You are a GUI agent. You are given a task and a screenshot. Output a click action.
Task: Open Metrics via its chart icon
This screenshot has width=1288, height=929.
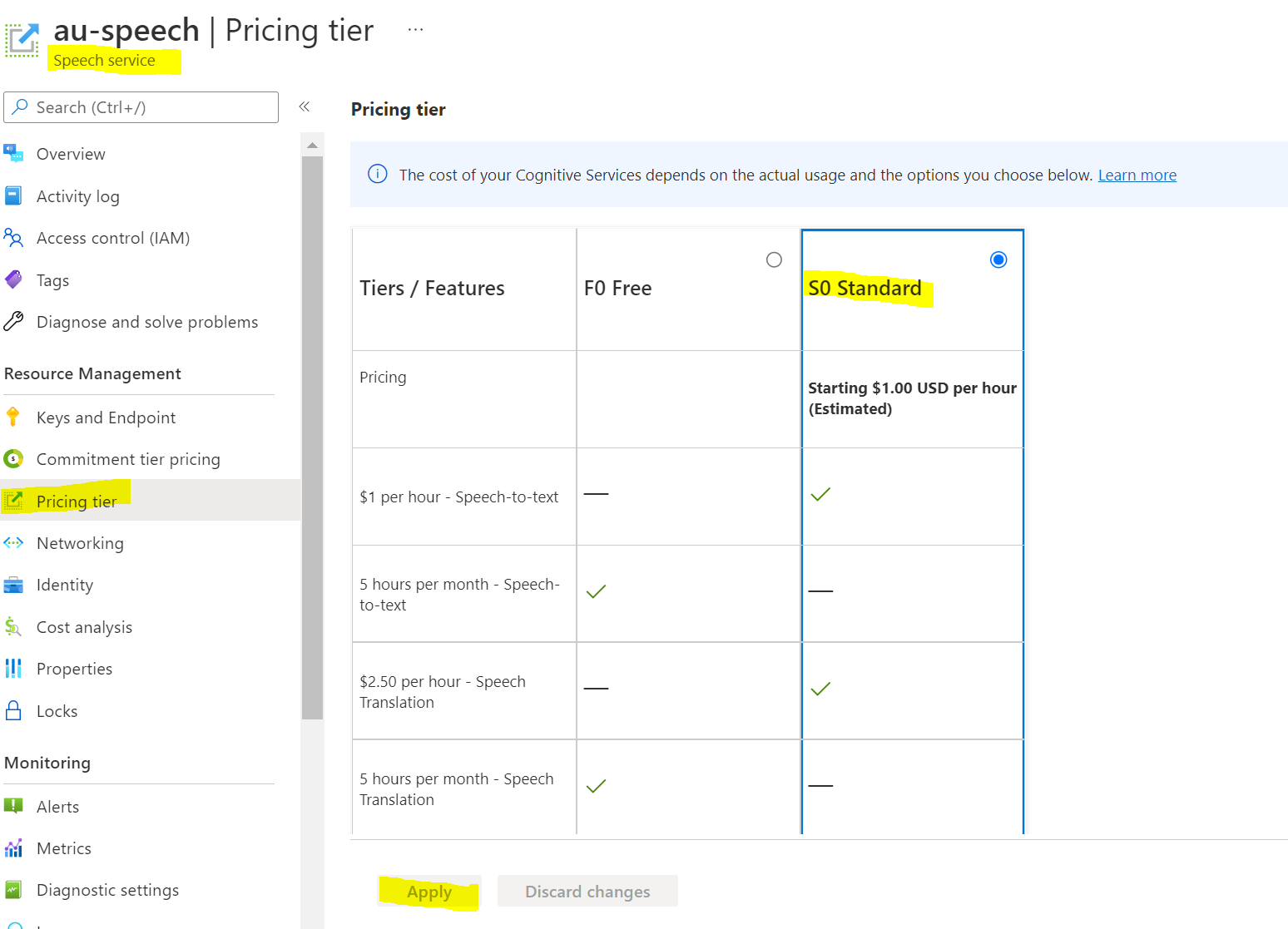point(14,847)
